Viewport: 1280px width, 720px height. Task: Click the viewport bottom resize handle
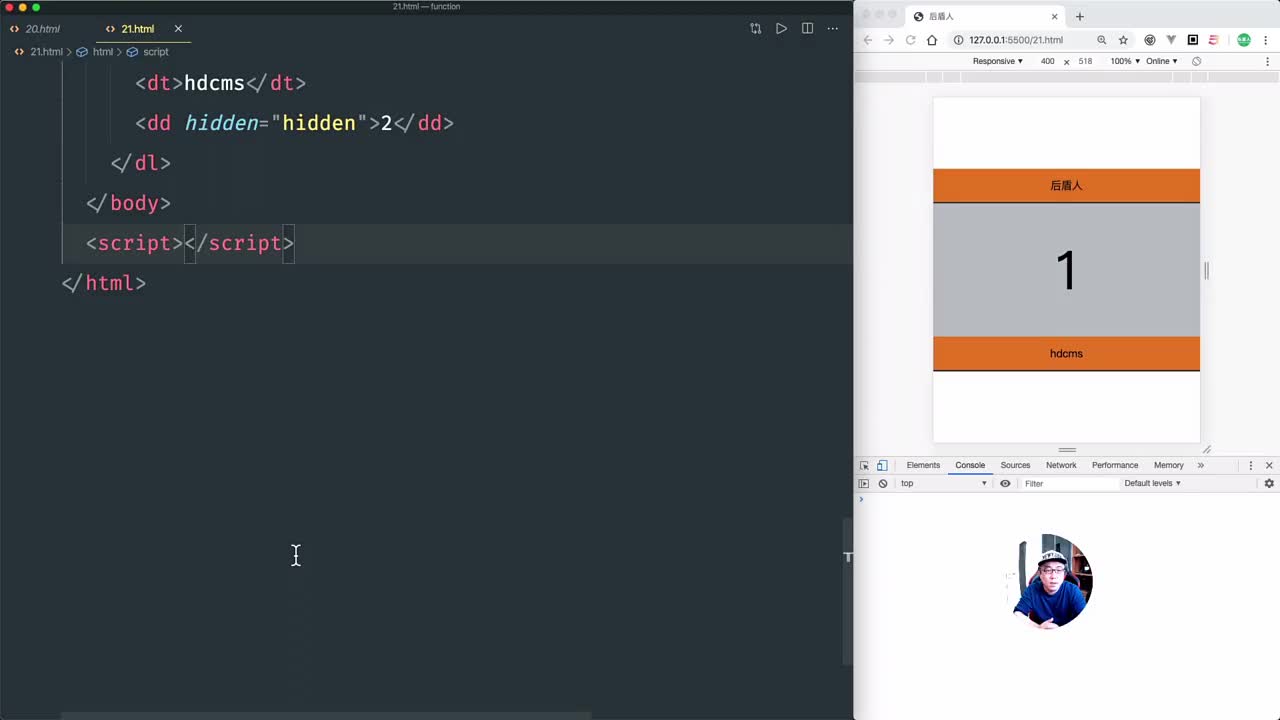click(1067, 449)
